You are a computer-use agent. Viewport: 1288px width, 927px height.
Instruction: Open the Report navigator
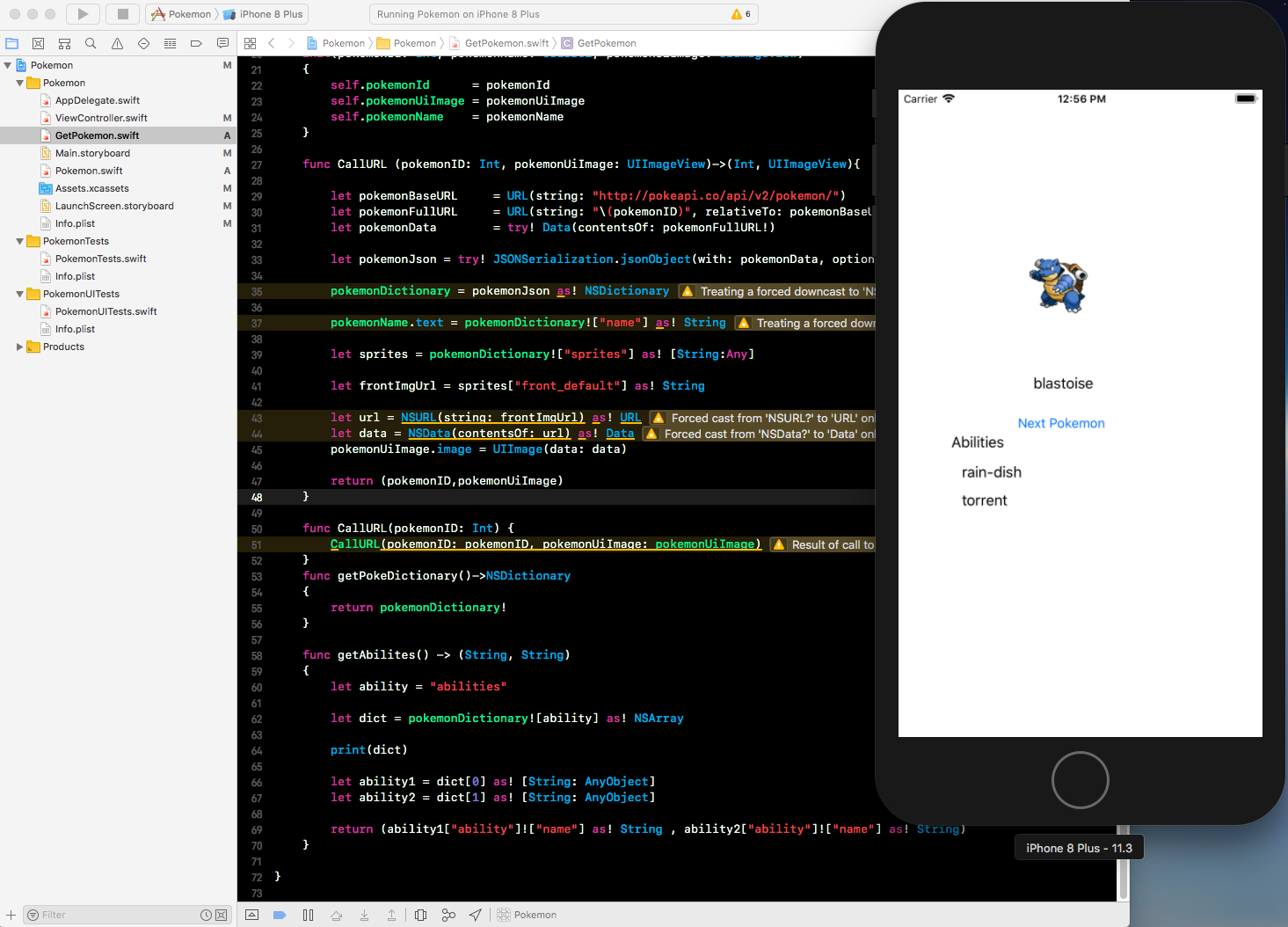point(222,43)
